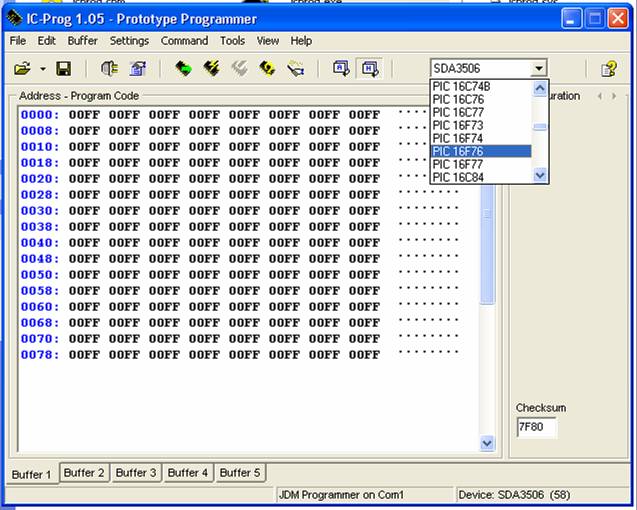Switch to the assembler view toggle icon
The image size is (637, 510).
tap(341, 68)
